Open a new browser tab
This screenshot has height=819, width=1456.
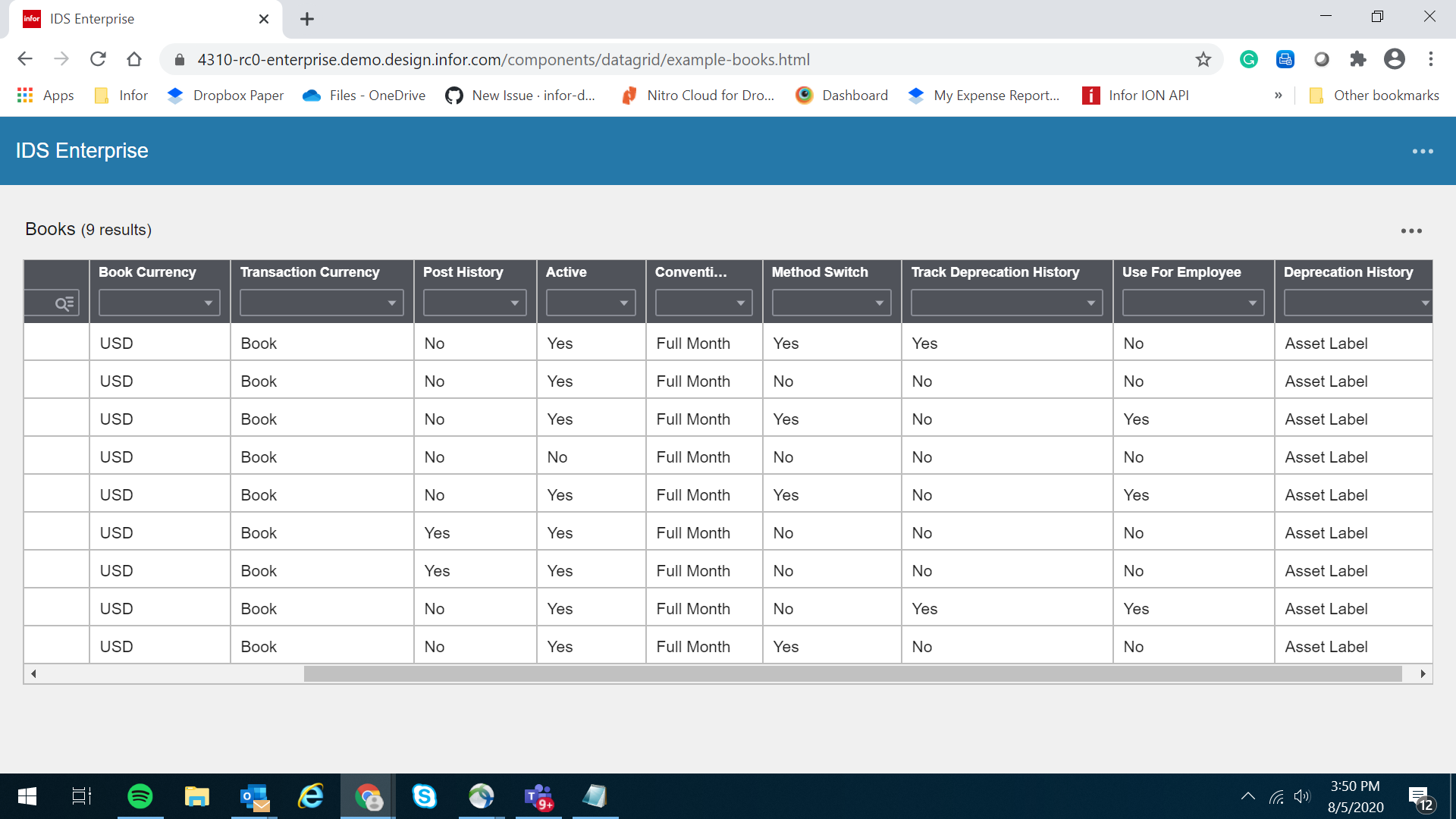[x=306, y=19]
